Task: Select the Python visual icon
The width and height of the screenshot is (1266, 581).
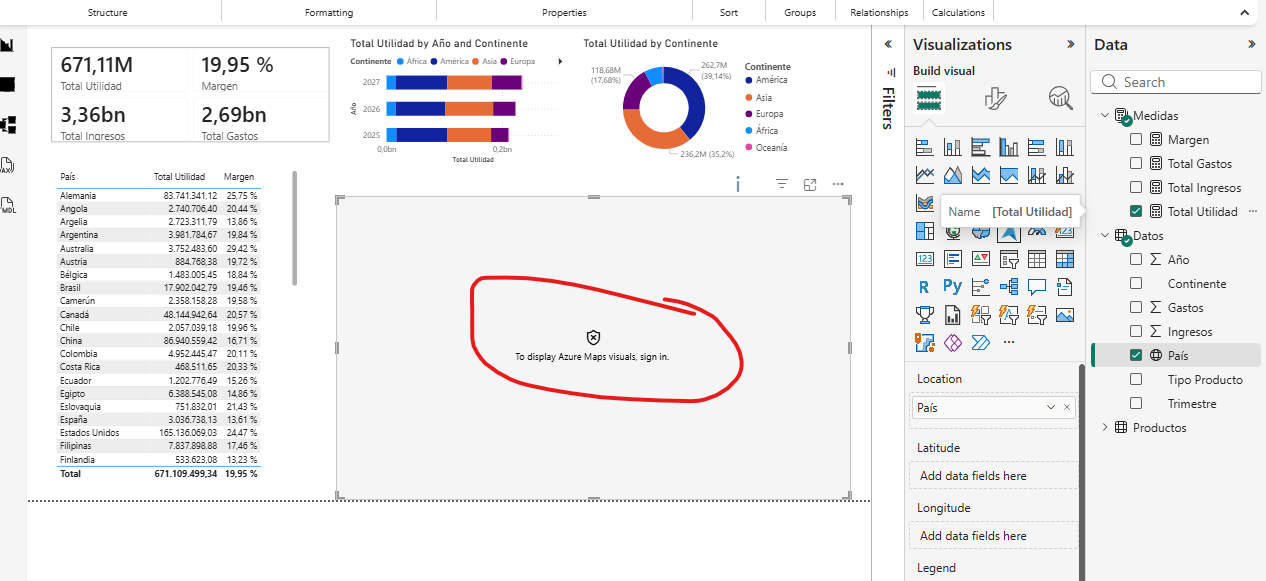Action: (952, 287)
